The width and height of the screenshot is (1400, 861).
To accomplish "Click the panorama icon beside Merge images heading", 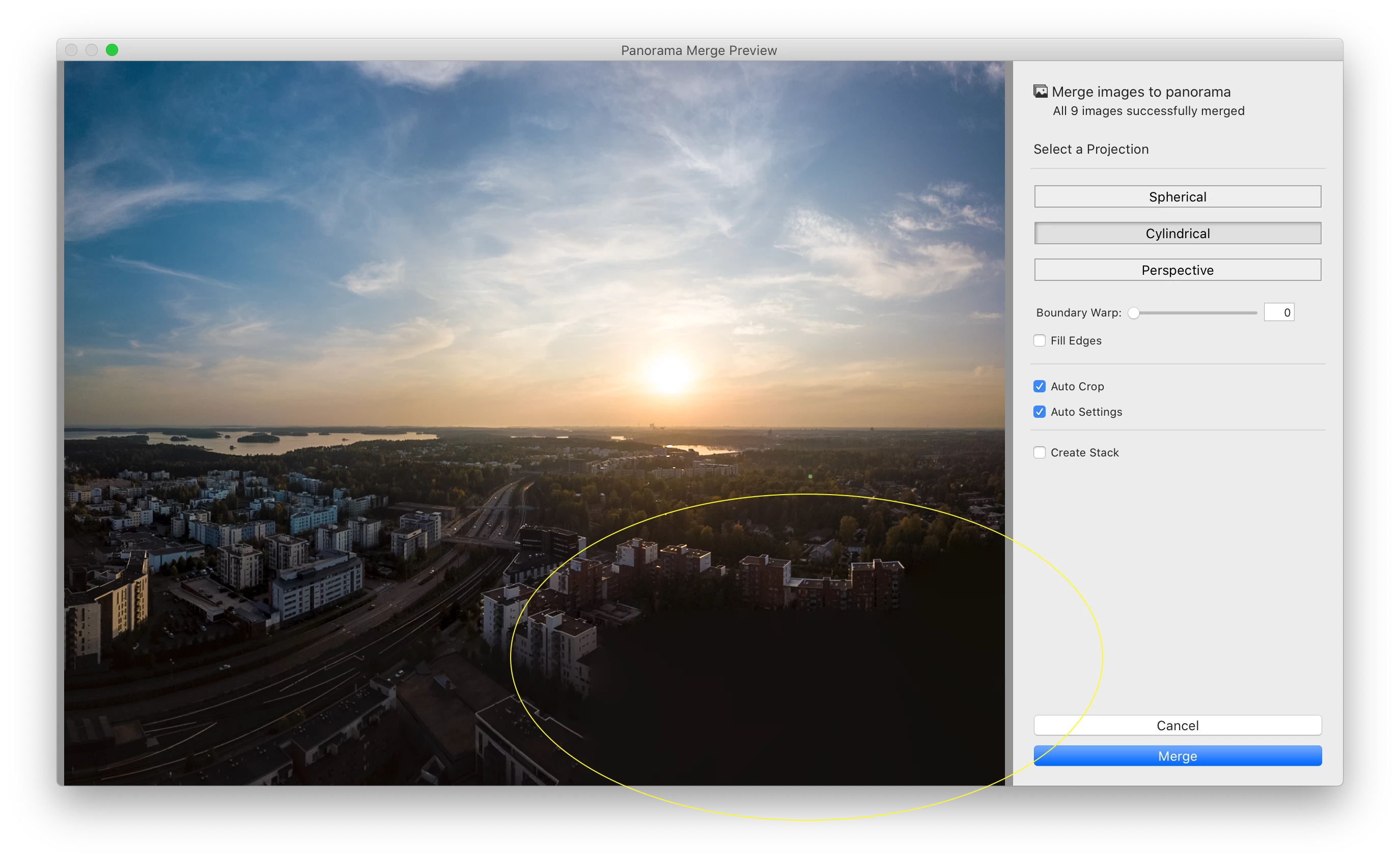I will click(1040, 91).
